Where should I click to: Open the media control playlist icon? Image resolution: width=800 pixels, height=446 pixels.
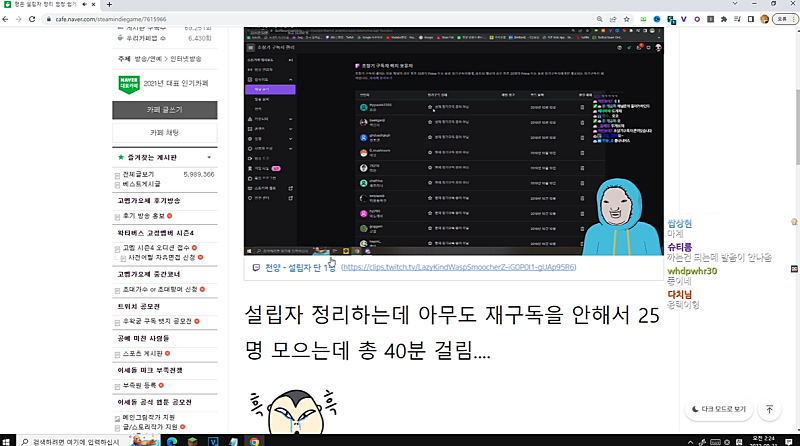coord(737,19)
